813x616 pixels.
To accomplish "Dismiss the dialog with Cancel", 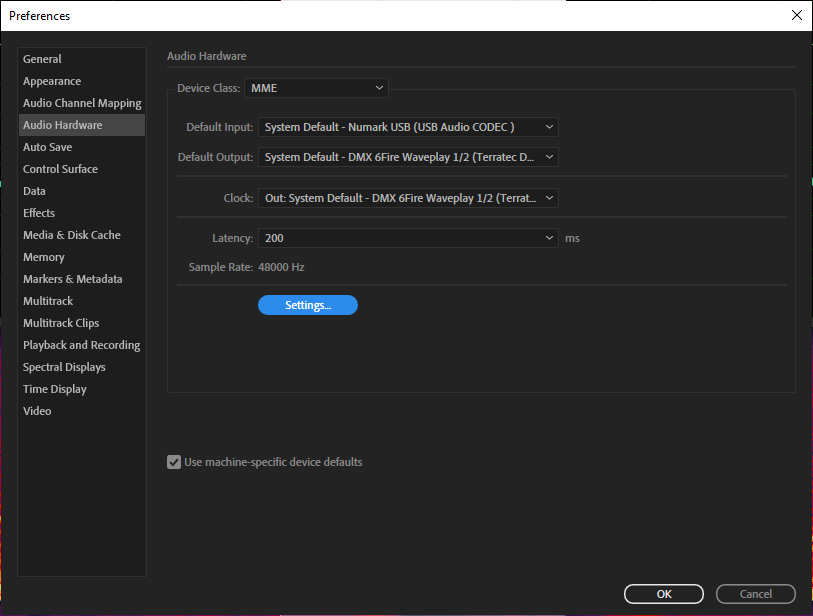I will [755, 593].
